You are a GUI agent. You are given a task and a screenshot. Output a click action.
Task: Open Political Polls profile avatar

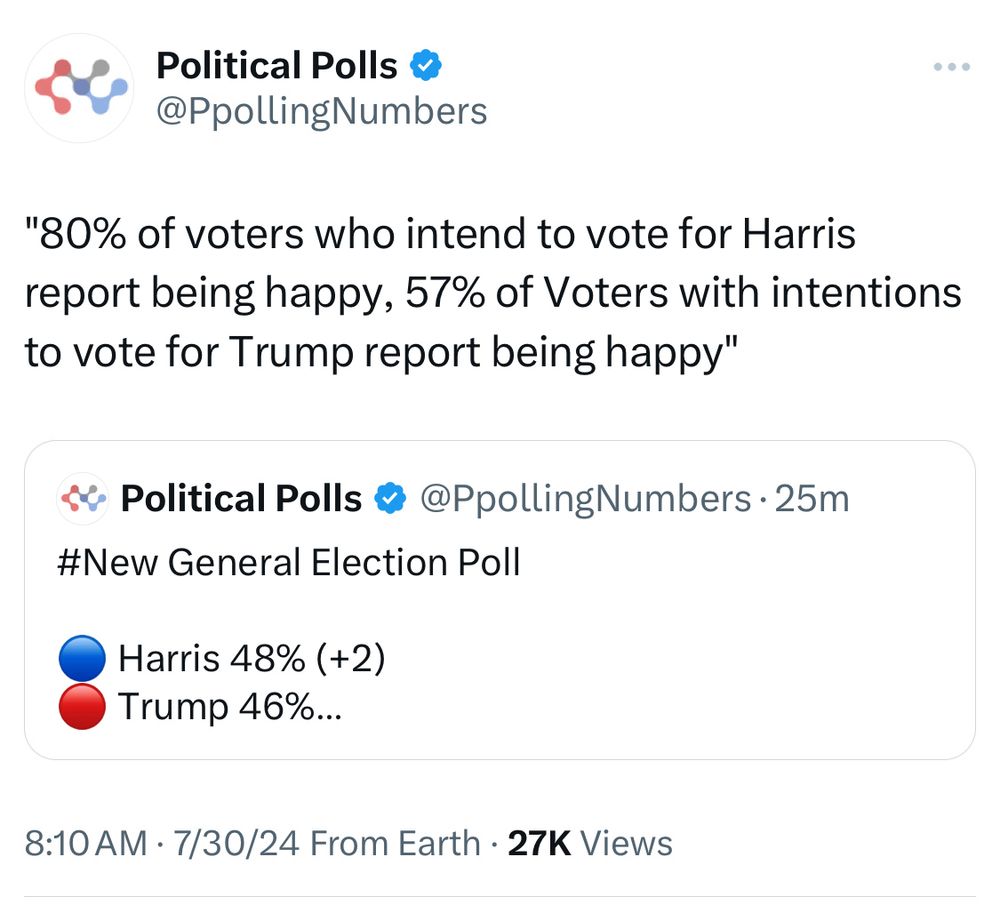coord(79,88)
